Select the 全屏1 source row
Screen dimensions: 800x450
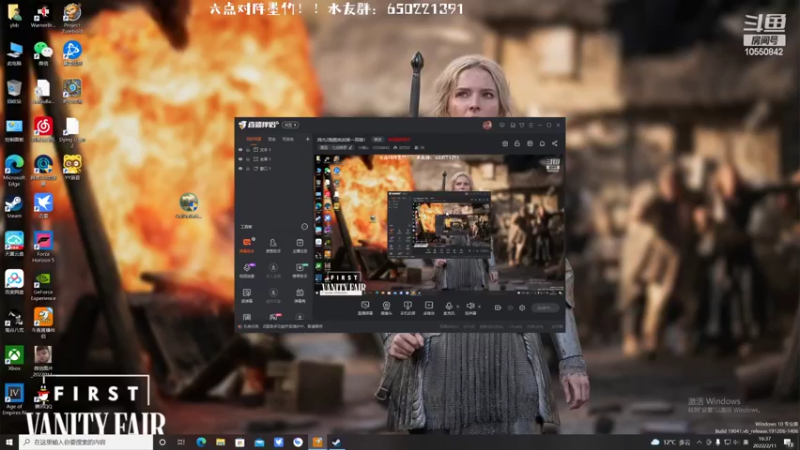[x=274, y=159]
